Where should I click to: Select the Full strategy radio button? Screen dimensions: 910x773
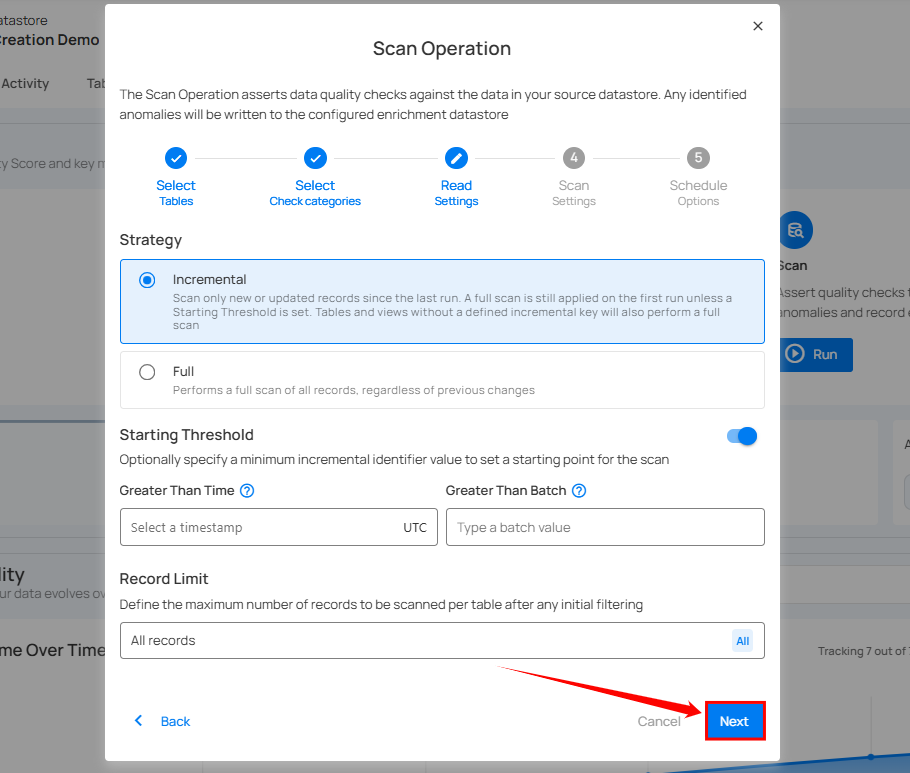point(148,372)
